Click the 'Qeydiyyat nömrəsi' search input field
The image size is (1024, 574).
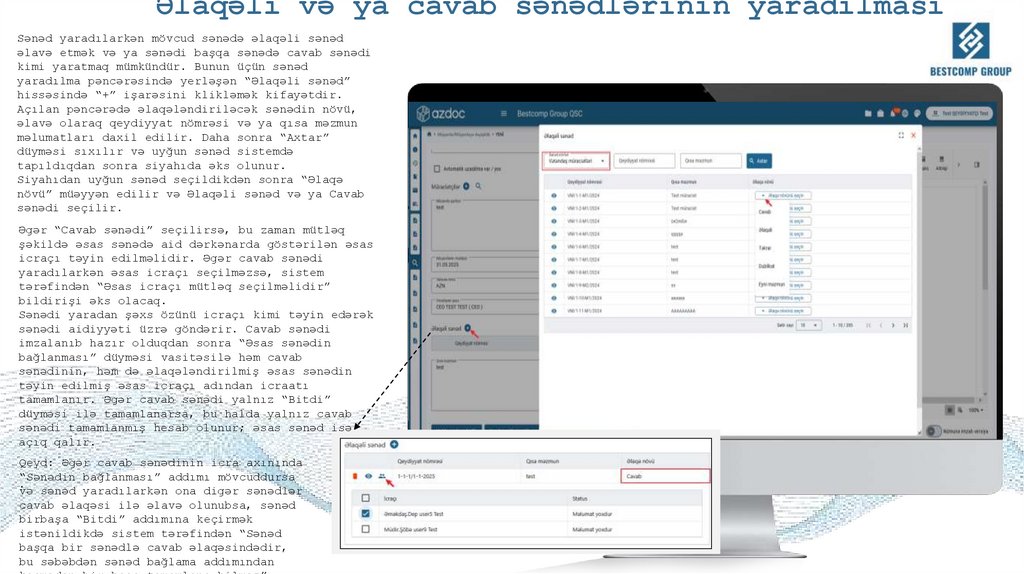(x=644, y=161)
